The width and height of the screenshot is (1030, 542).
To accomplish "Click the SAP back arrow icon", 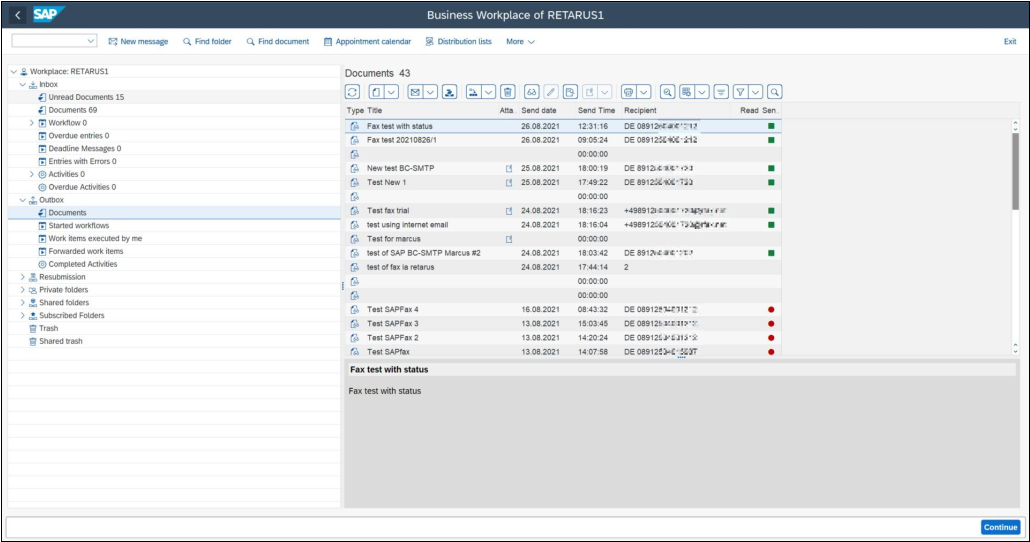I will pyautogui.click(x=15, y=14).
